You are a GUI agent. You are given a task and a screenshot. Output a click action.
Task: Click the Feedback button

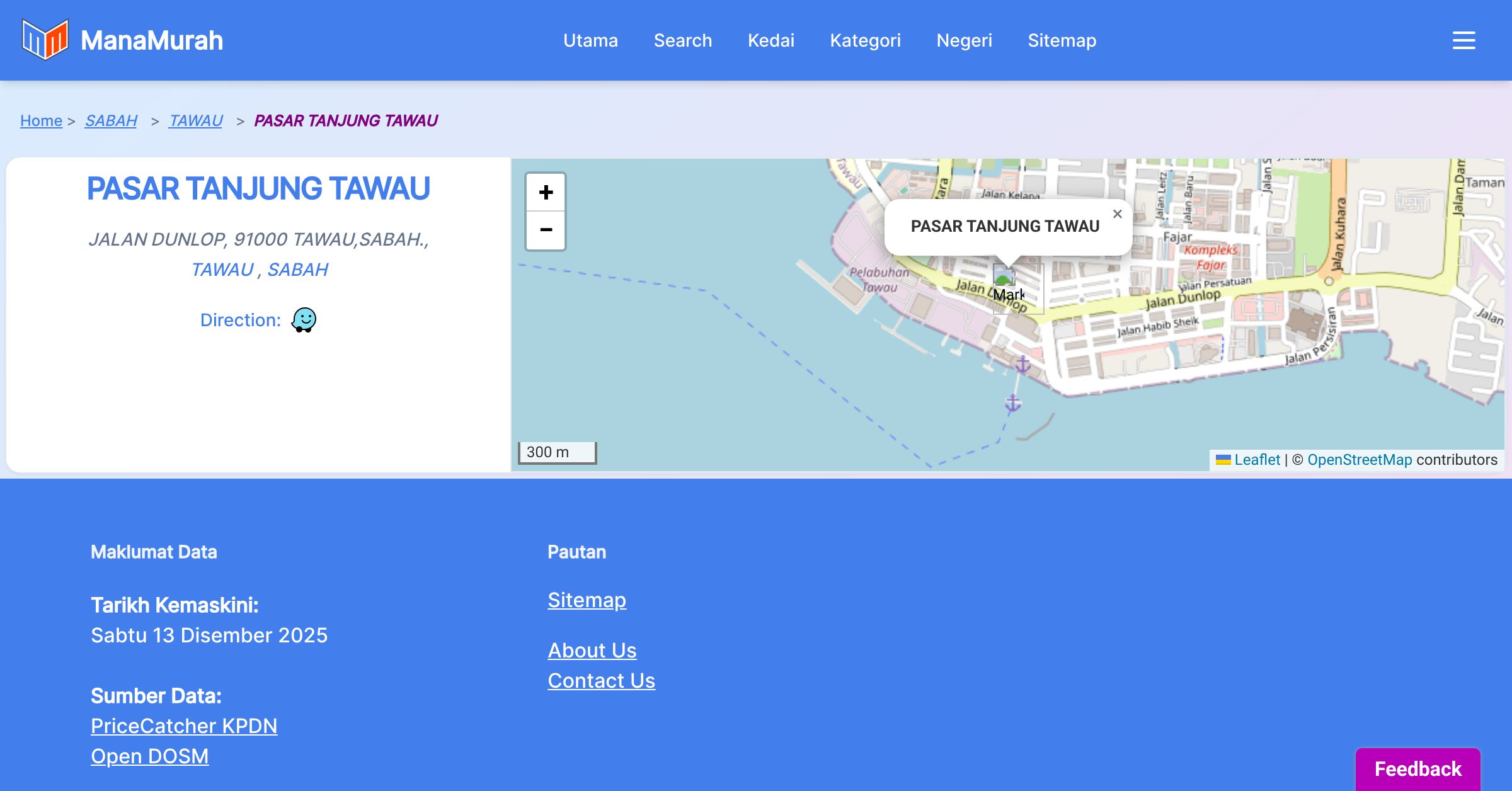pos(1417,768)
